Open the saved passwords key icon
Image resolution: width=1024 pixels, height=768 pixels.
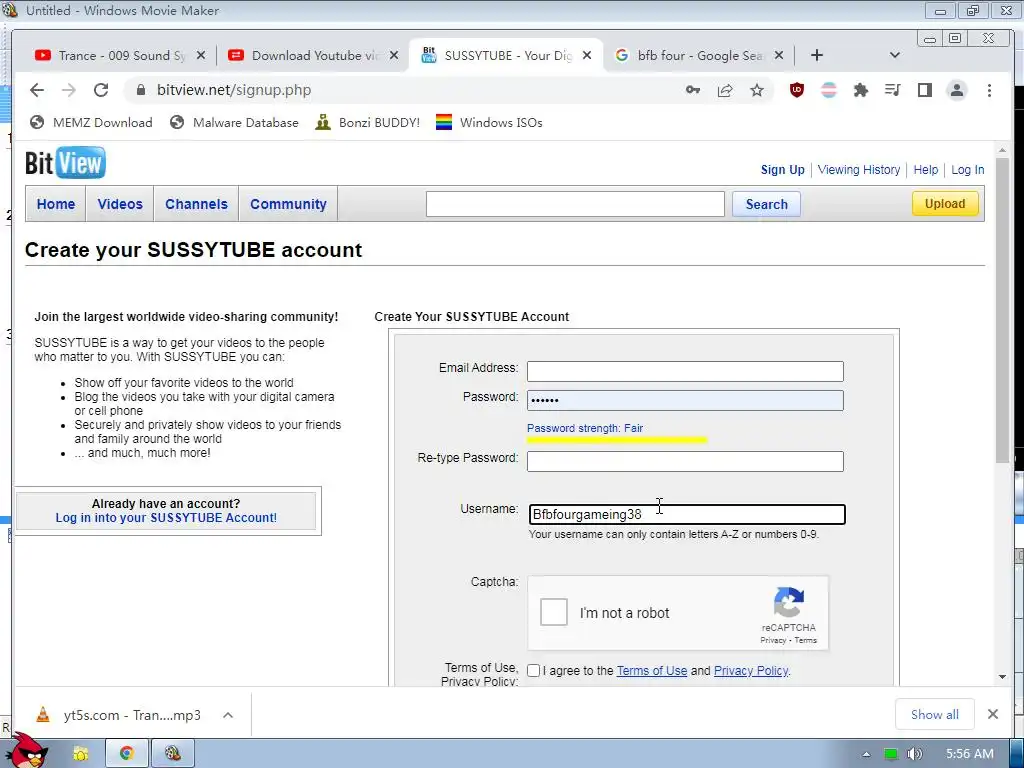[x=693, y=90]
